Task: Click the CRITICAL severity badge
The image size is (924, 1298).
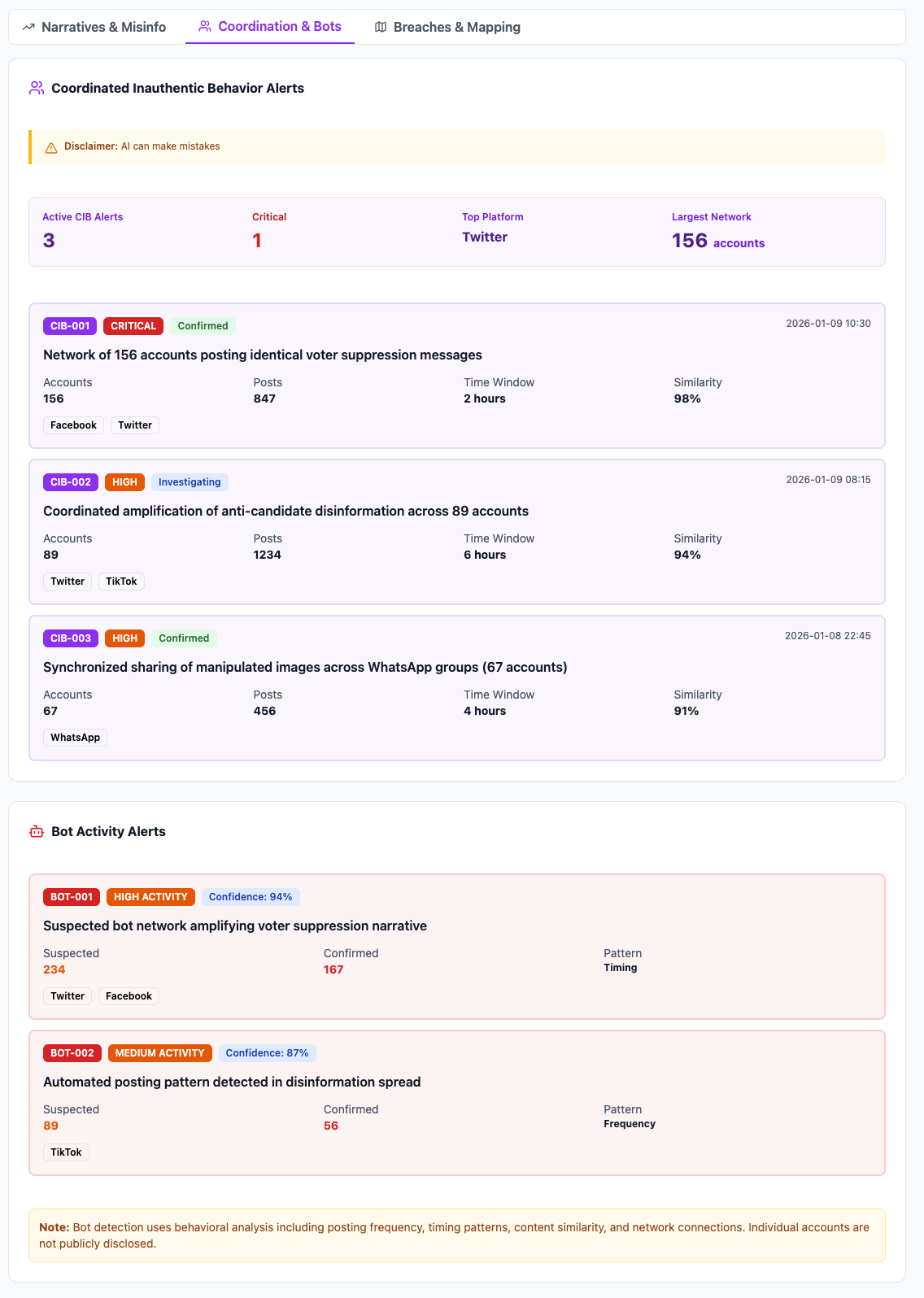Action: (133, 326)
